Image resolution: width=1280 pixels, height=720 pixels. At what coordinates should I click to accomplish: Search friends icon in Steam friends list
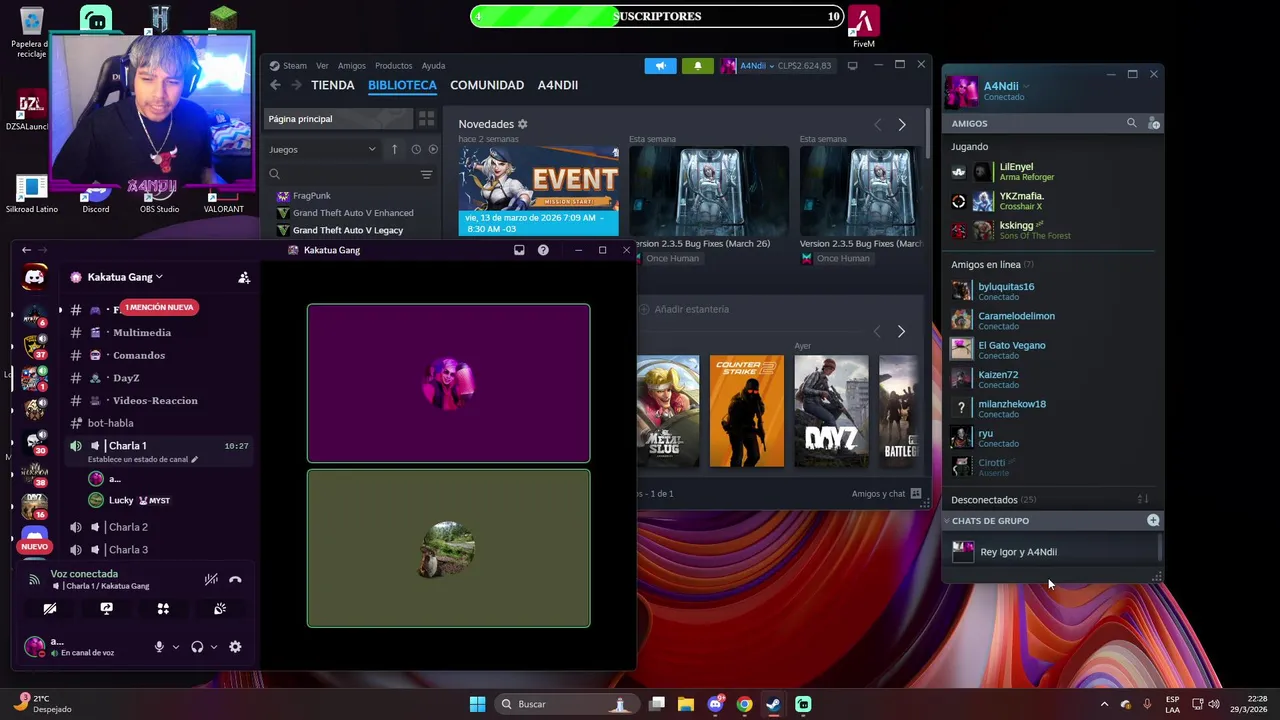(x=1132, y=123)
